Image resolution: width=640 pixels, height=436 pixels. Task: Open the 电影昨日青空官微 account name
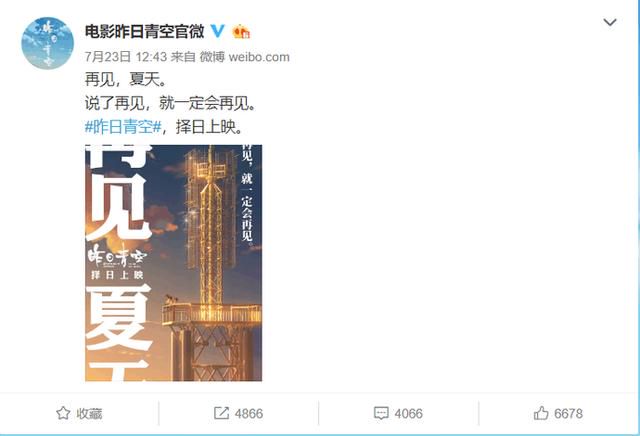tap(144, 31)
